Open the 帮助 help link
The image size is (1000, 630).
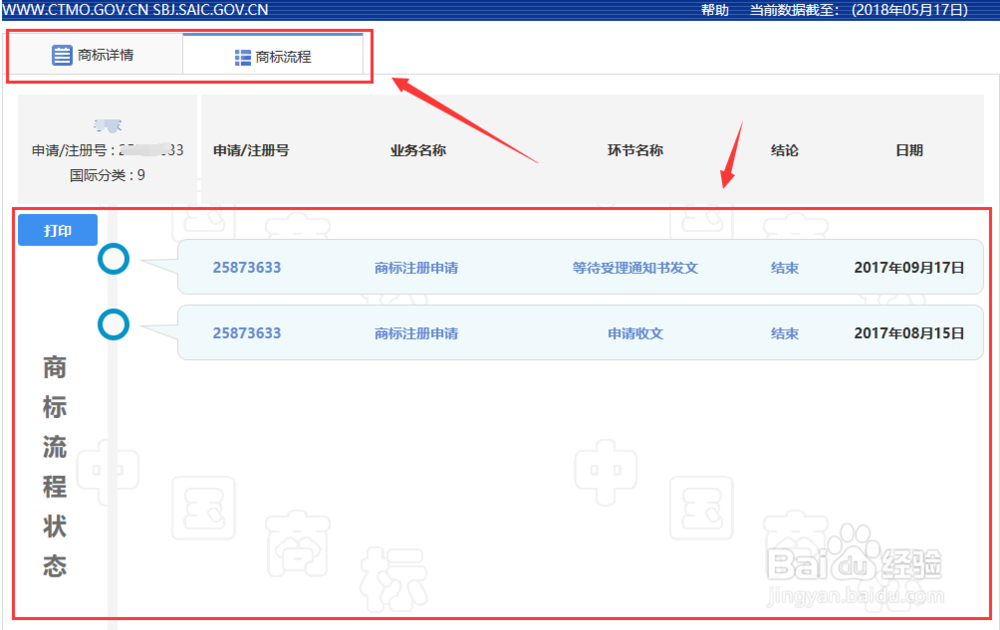click(x=715, y=9)
